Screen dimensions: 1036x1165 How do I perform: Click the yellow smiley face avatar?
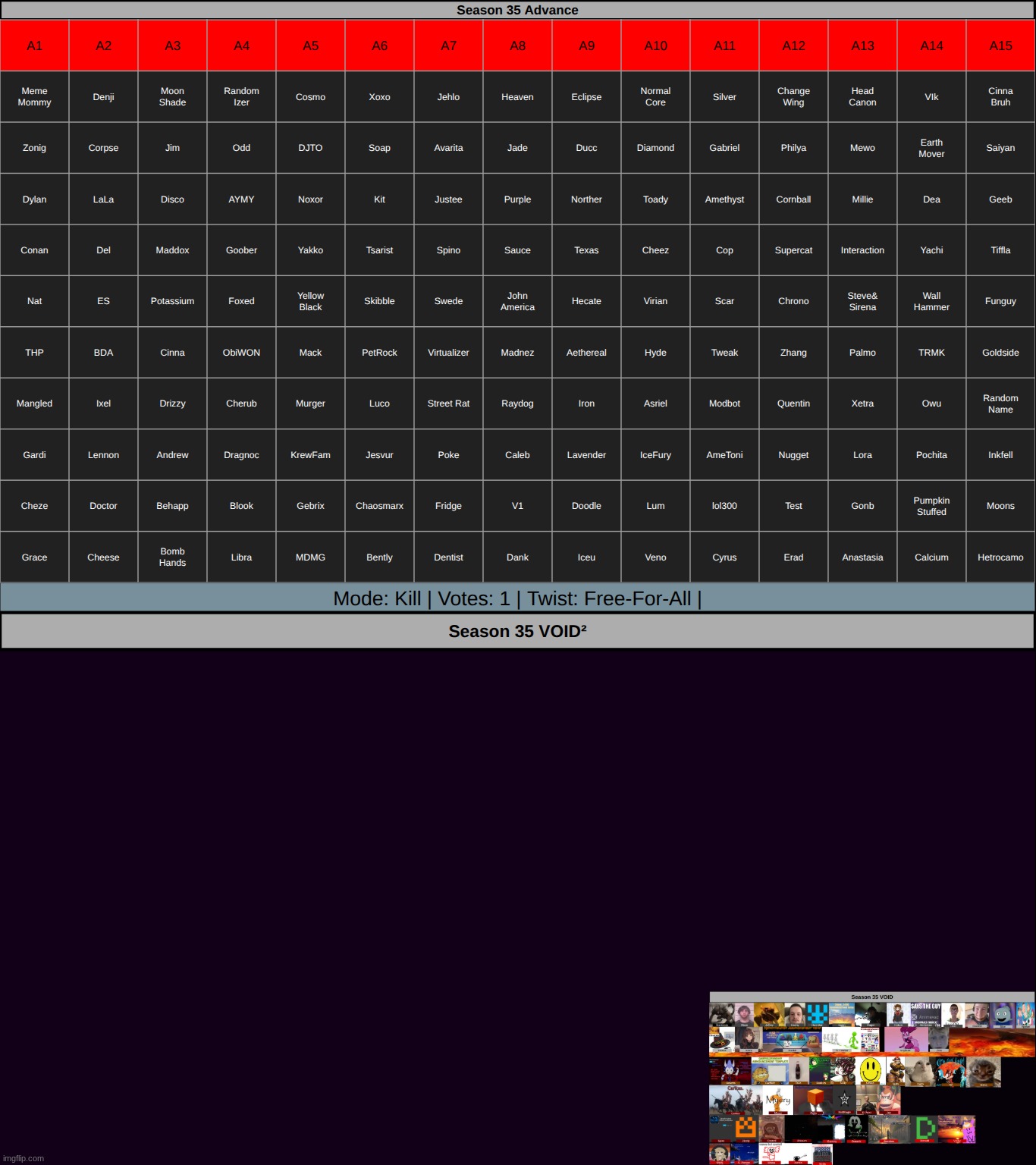(871, 1070)
